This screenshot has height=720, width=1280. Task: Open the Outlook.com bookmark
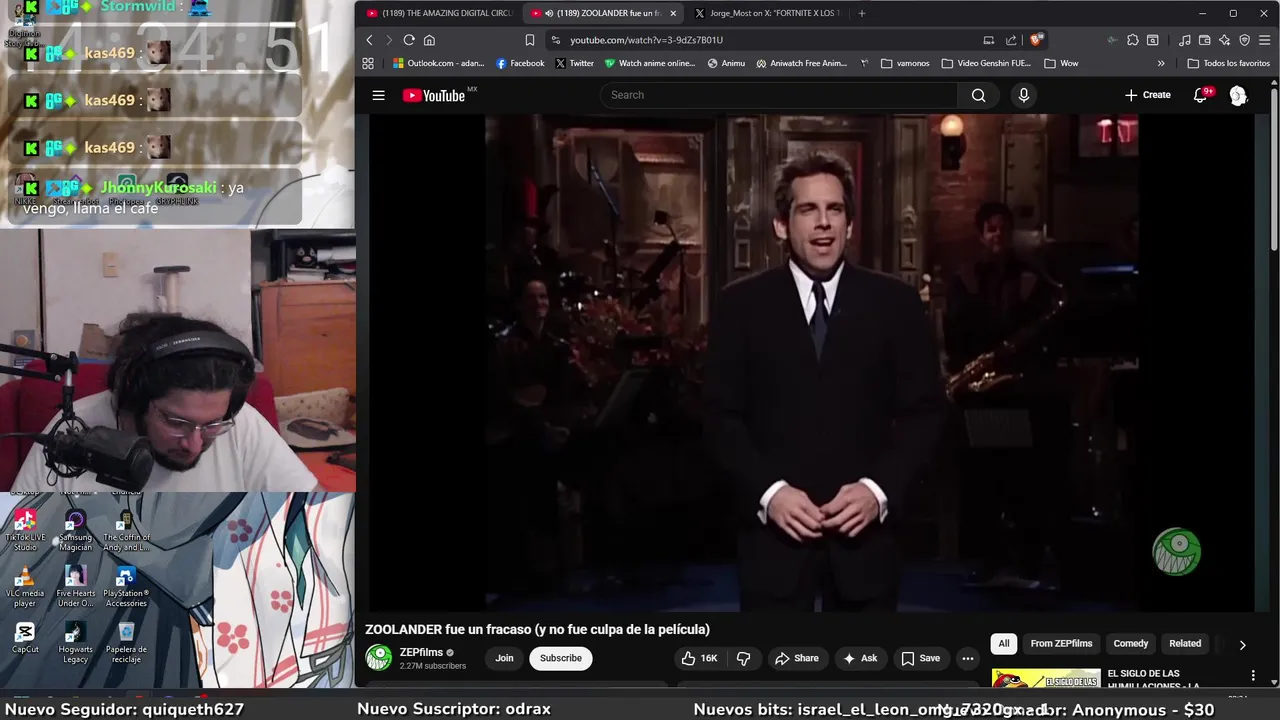[x=438, y=63]
